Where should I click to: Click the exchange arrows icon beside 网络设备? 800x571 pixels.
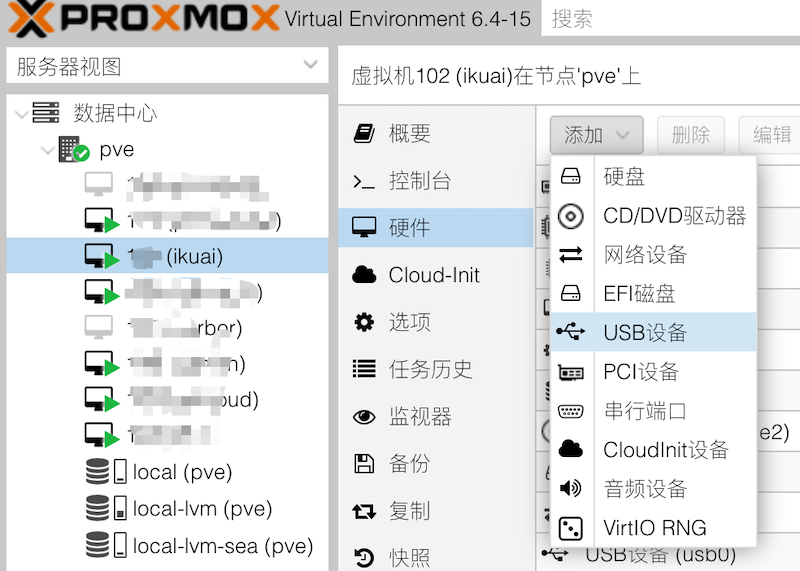click(570, 254)
